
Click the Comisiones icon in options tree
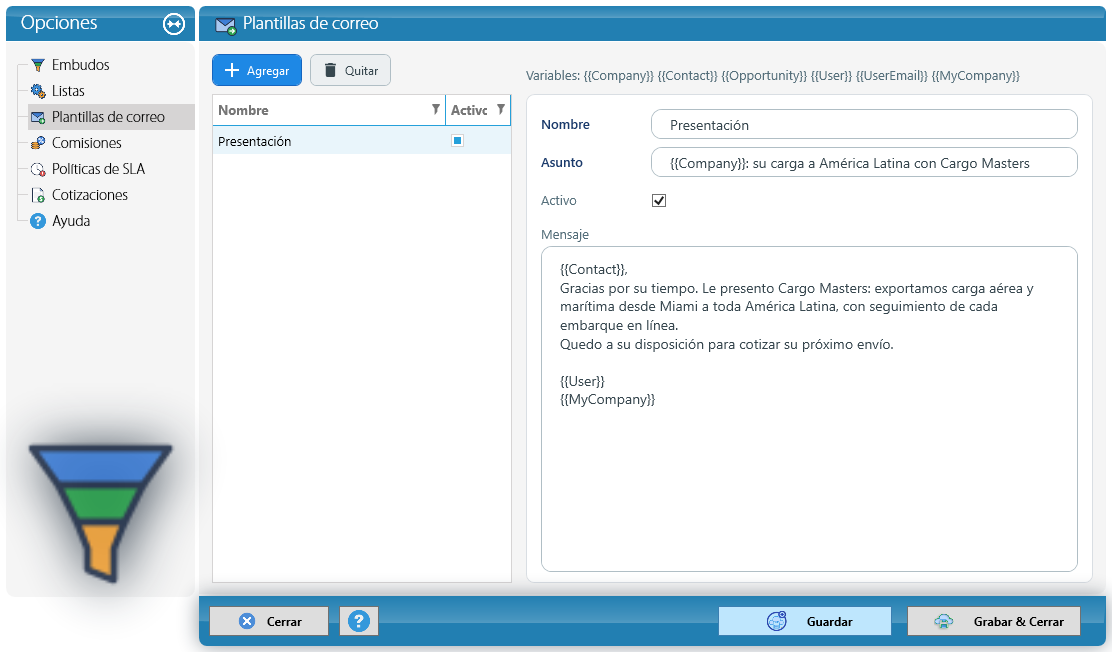point(38,143)
